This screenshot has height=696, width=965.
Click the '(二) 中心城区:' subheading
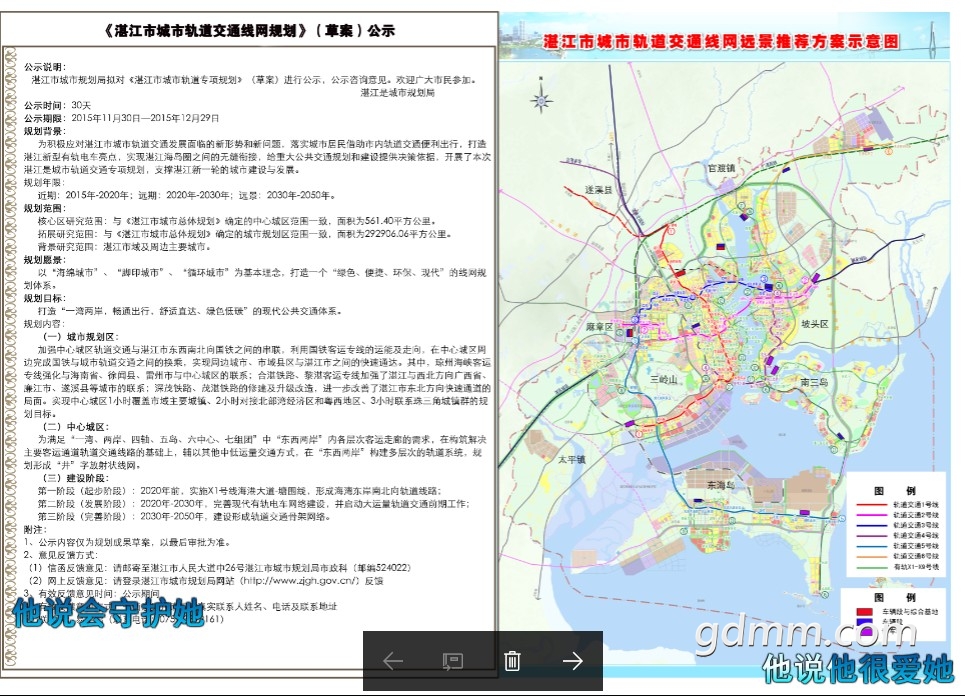coord(74,426)
